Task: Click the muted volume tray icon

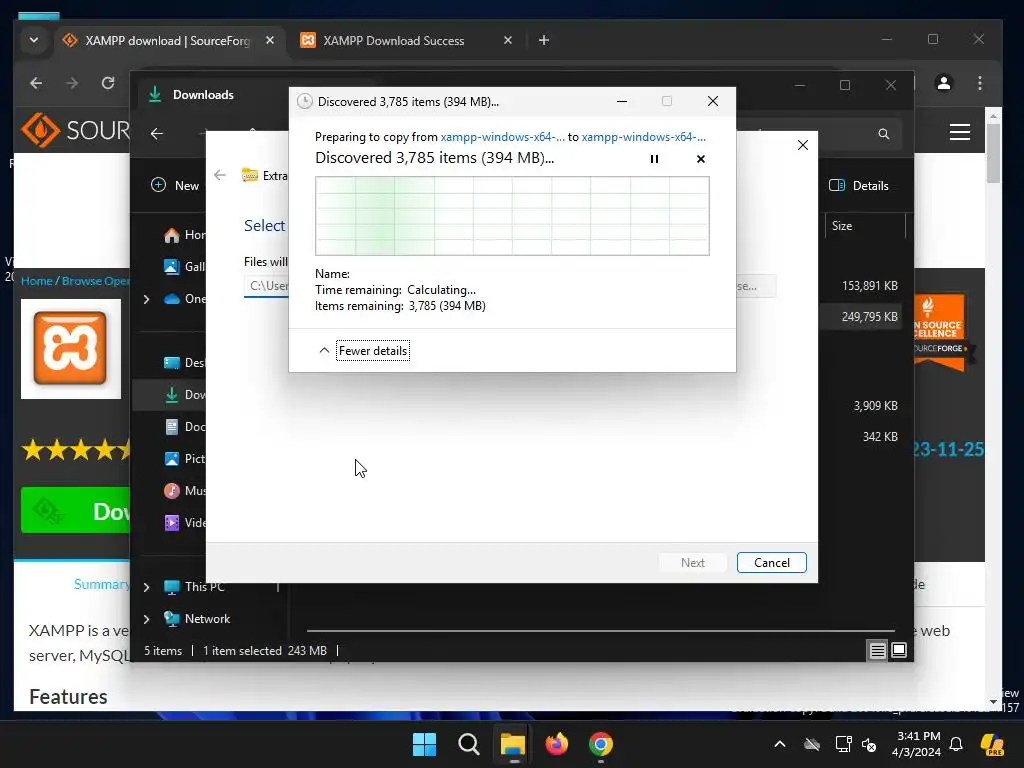Action: tap(869, 744)
